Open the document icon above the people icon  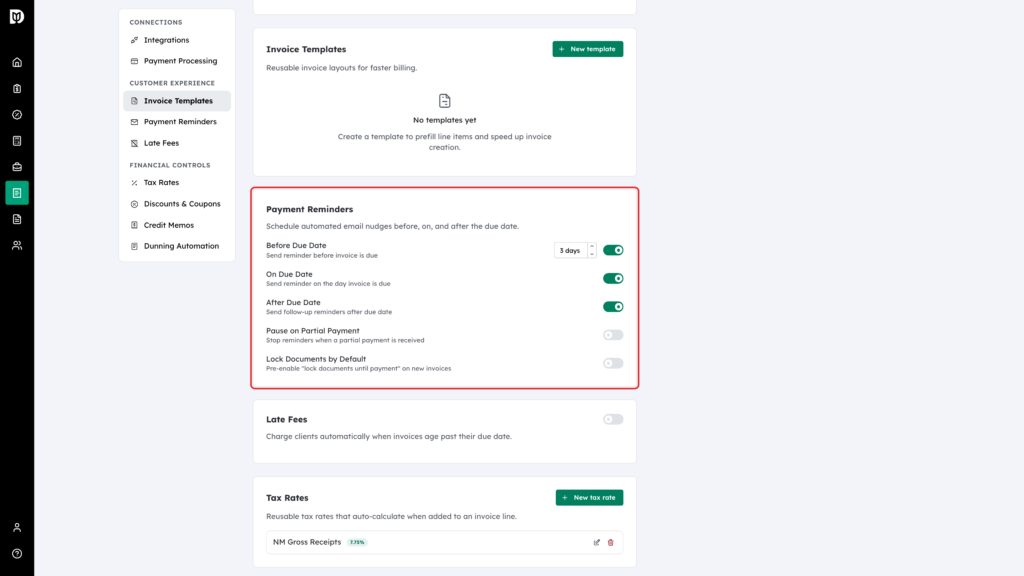tap(17, 219)
